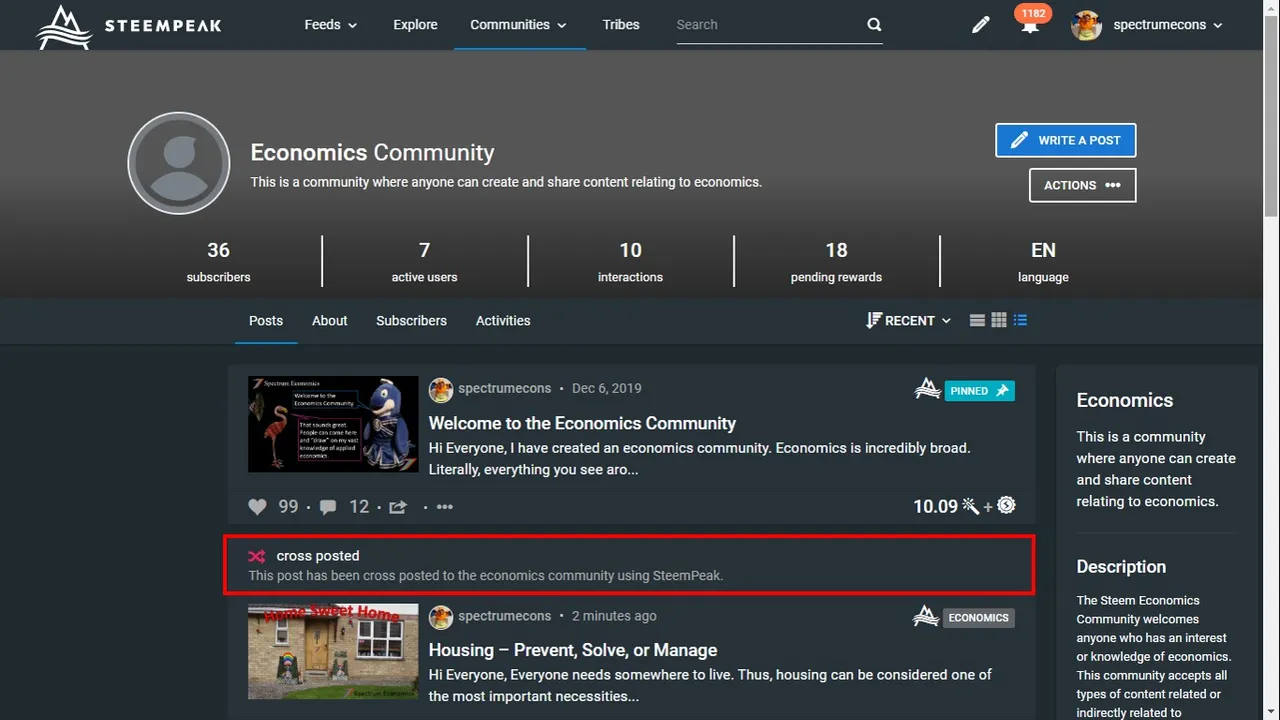Viewport: 1280px width, 720px height.
Task: Click the SteemPeak logo beside PINNED badge
Action: click(927, 389)
